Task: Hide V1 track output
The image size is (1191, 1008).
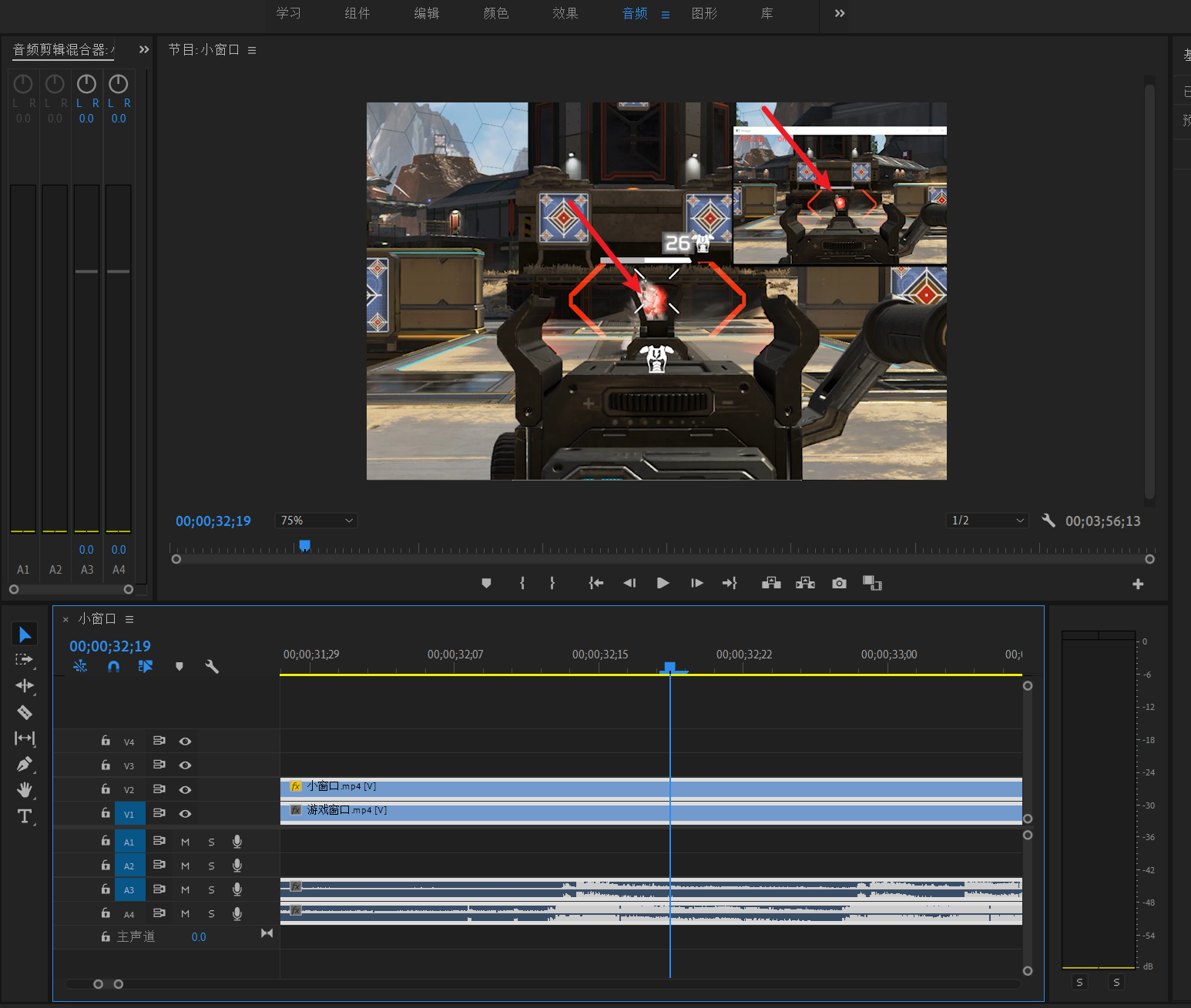Action: tap(185, 814)
